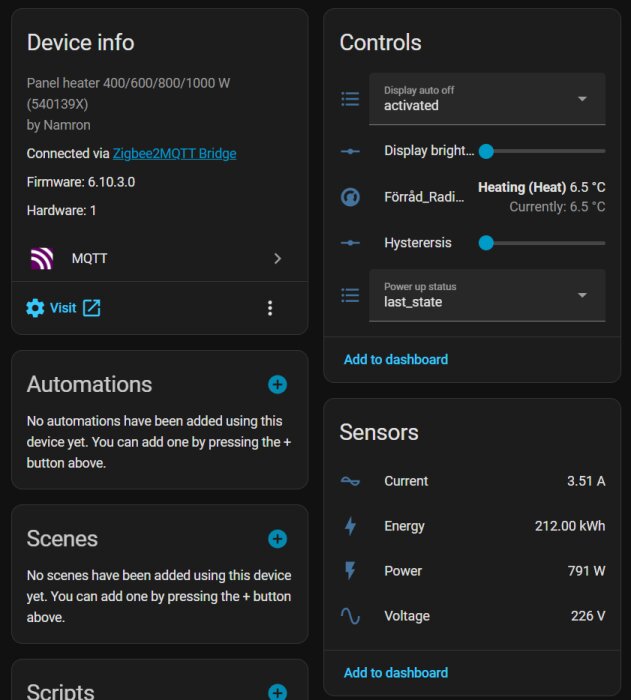Viewport: 631px width, 700px height.
Task: Click the Power up status dropdown arrow
Action: [x=582, y=295]
